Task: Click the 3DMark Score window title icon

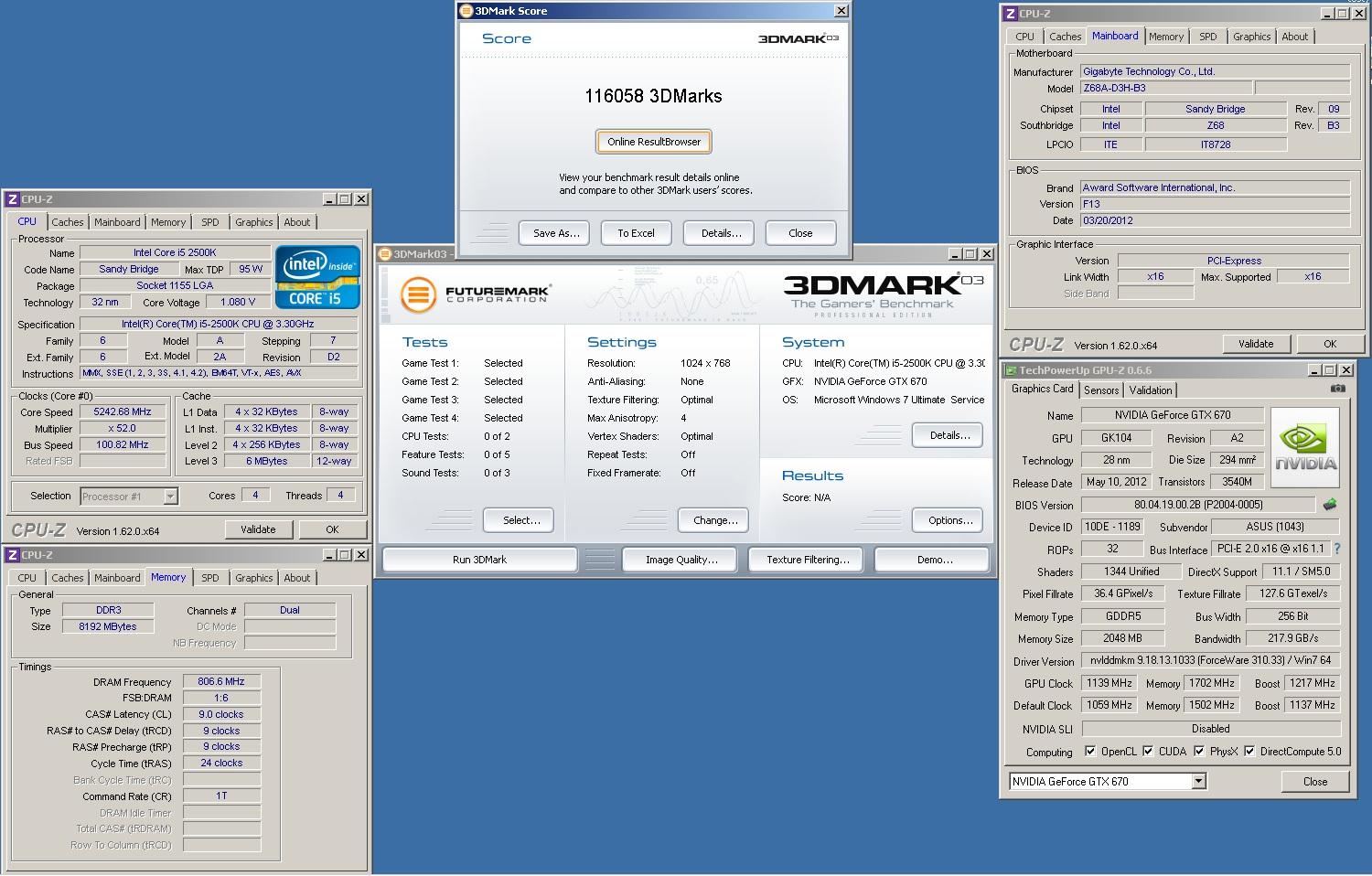Action: 466,11
